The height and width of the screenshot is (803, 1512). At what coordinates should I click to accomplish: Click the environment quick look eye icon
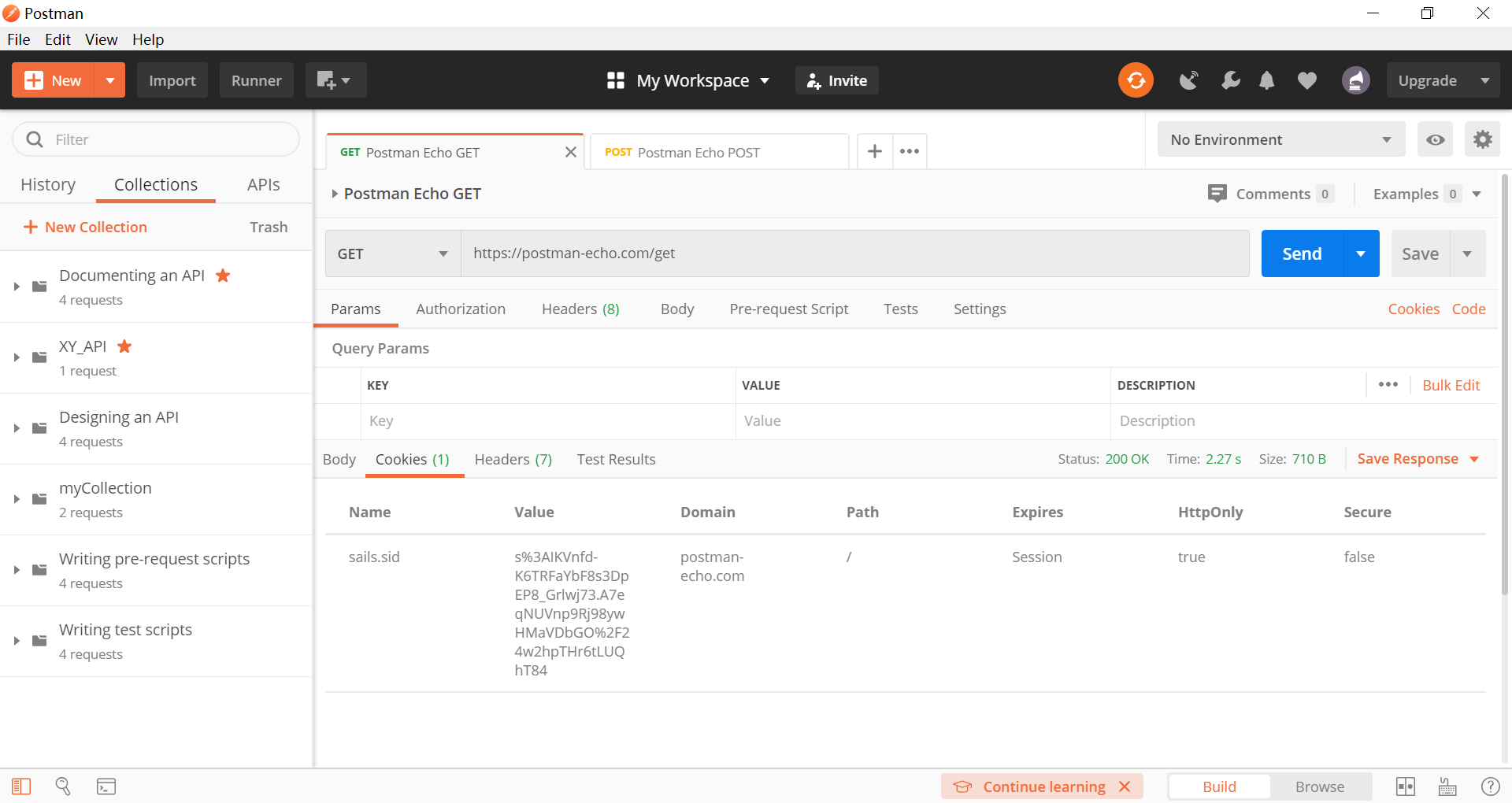coord(1436,139)
